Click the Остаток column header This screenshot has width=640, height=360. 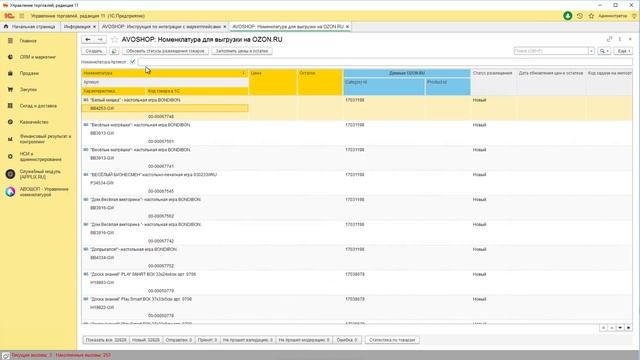point(320,82)
